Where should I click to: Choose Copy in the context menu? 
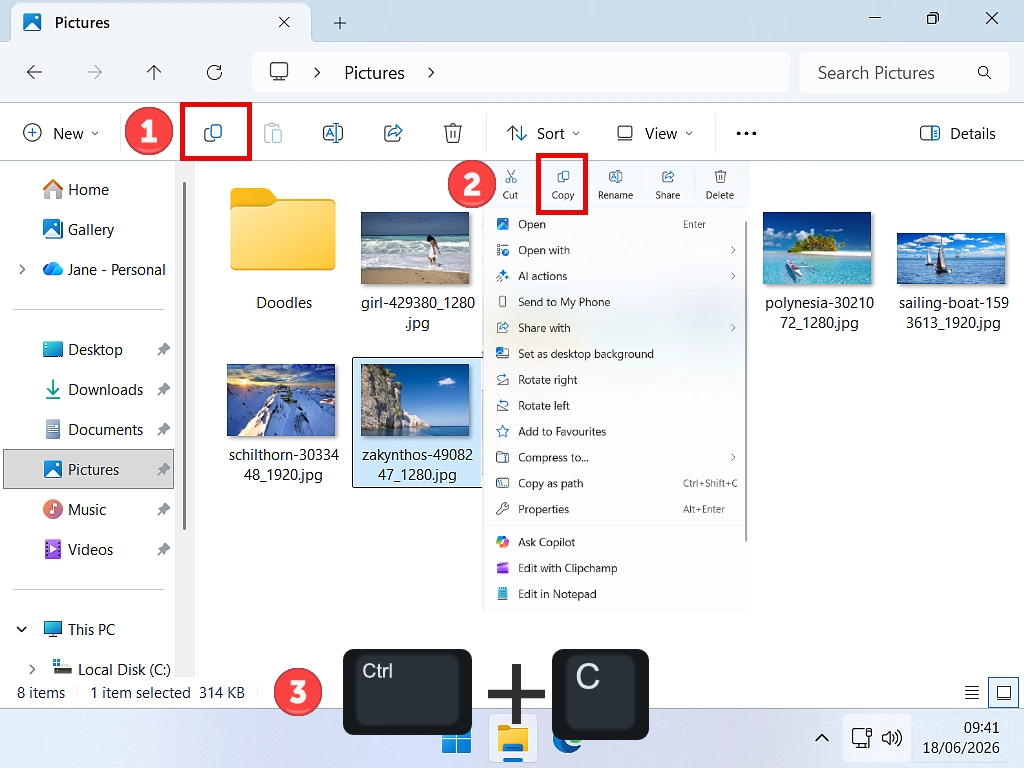pos(563,185)
